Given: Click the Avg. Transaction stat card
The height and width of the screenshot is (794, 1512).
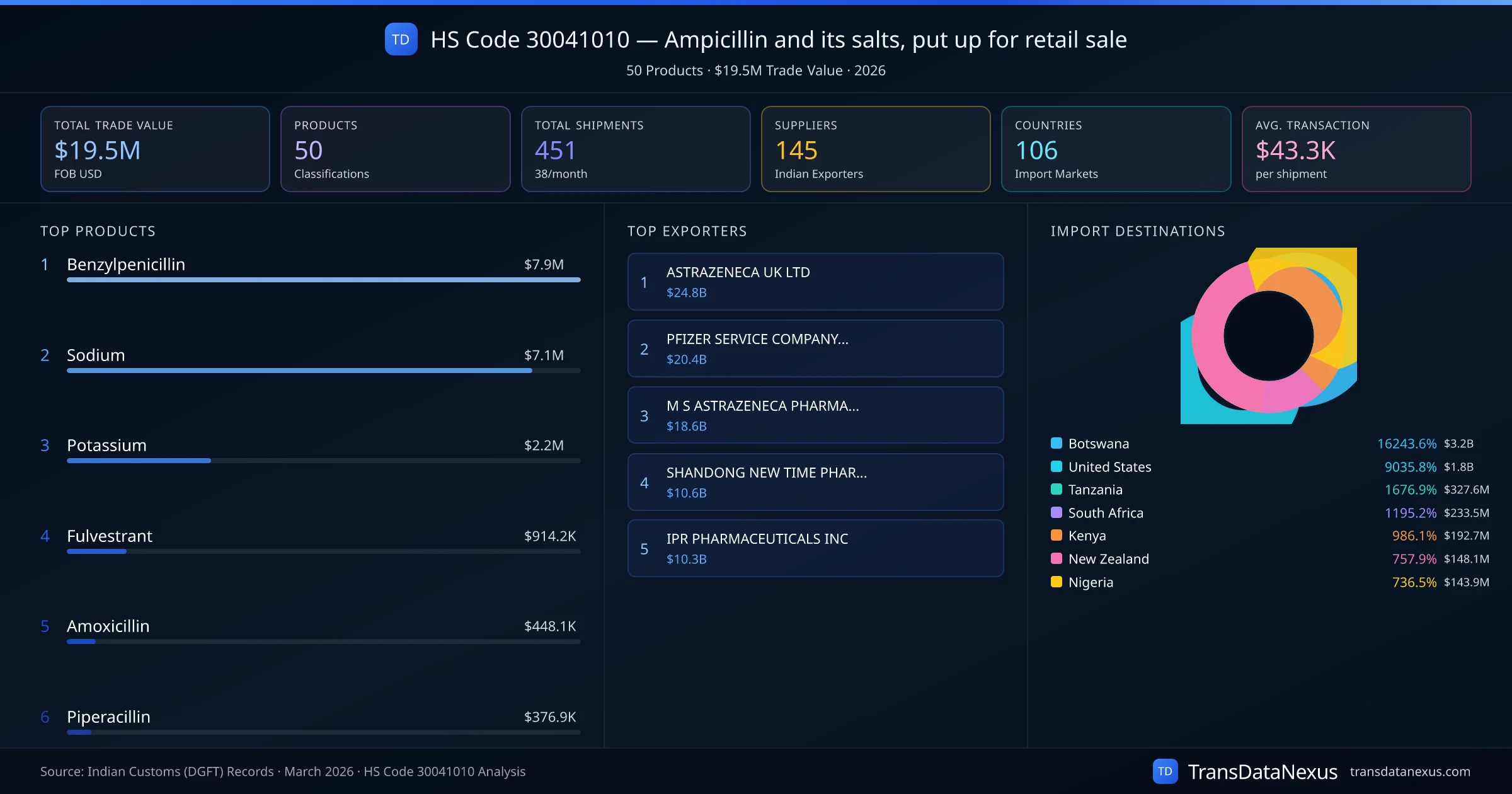Looking at the screenshot, I should (1356, 149).
